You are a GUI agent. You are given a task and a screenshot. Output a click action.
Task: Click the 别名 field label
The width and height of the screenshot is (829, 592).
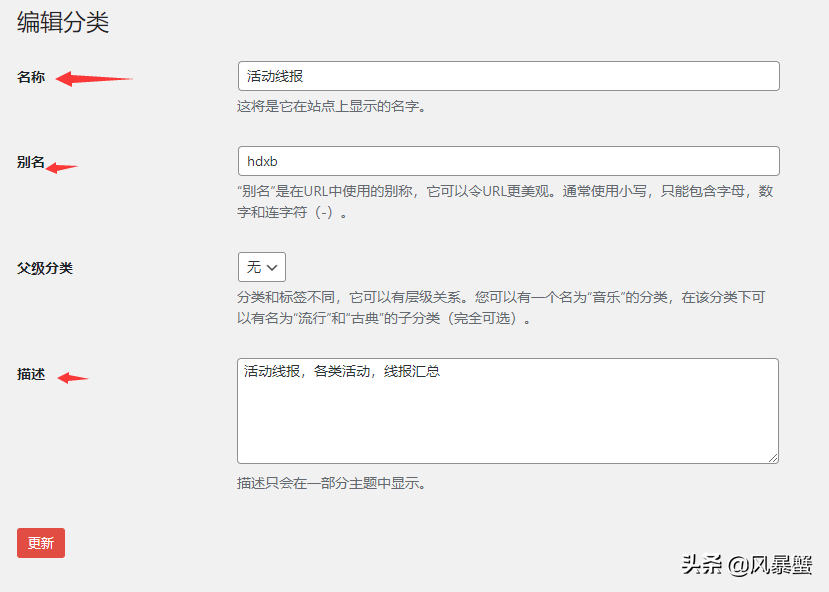31,162
